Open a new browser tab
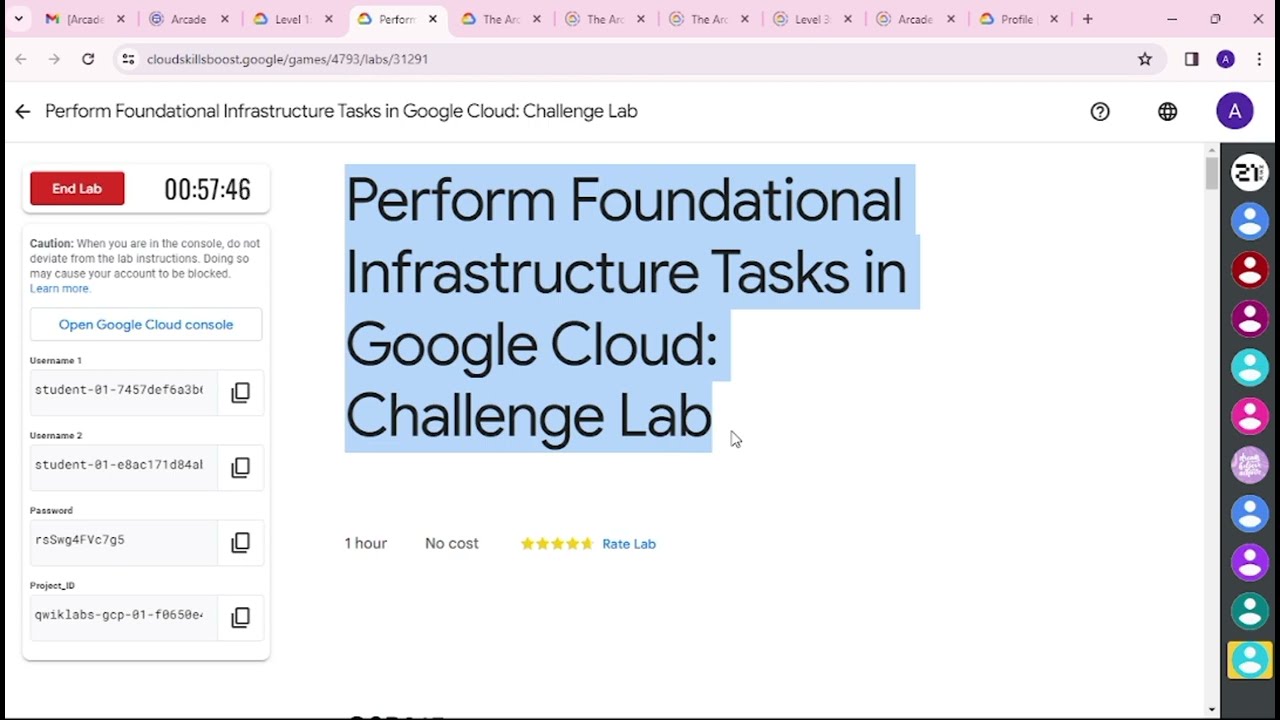 pos(1087,19)
